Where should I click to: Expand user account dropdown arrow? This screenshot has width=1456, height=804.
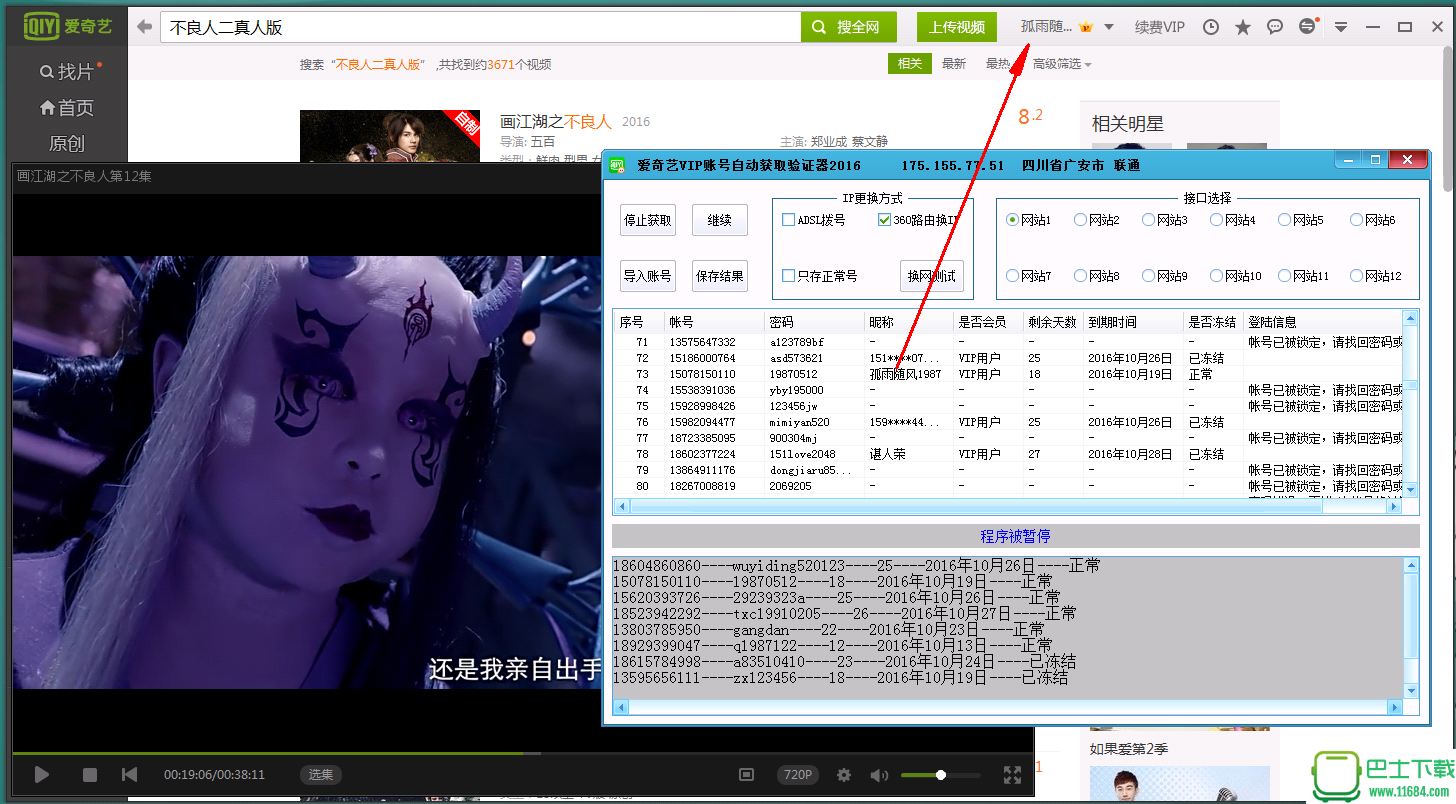(x=1109, y=27)
